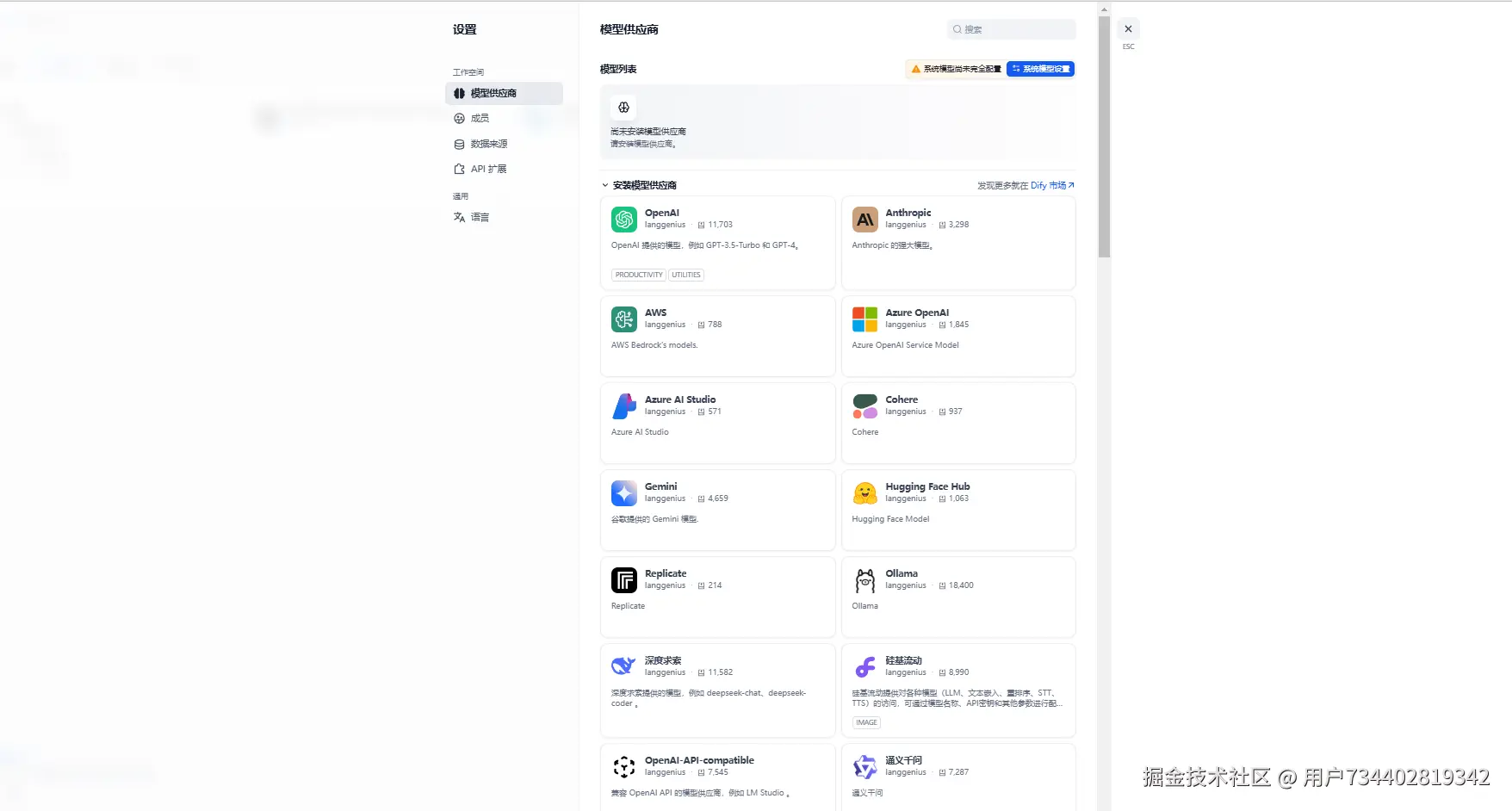The image size is (1512, 811).
Task: Click the 系统模型设置 button
Action: click(x=1040, y=69)
